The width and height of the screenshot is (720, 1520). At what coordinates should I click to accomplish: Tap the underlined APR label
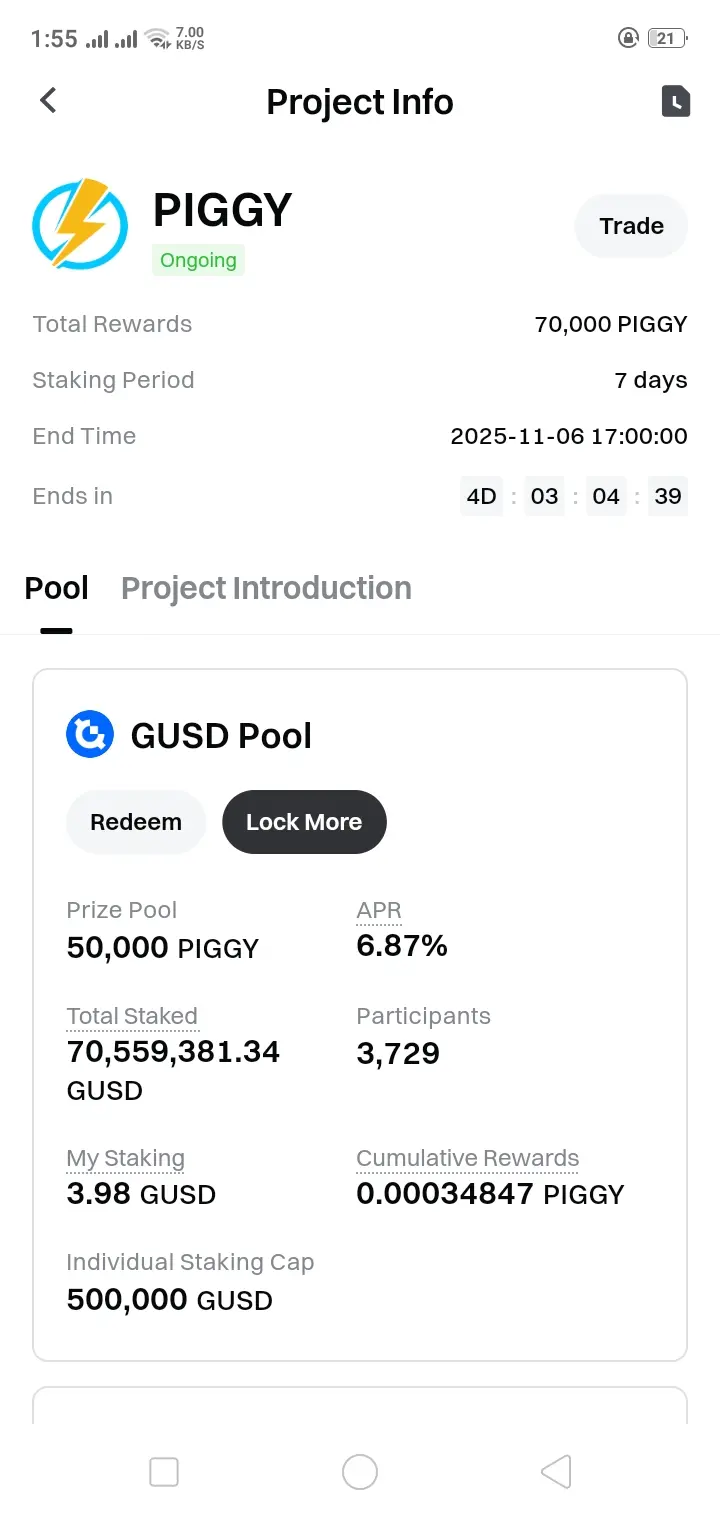point(379,910)
